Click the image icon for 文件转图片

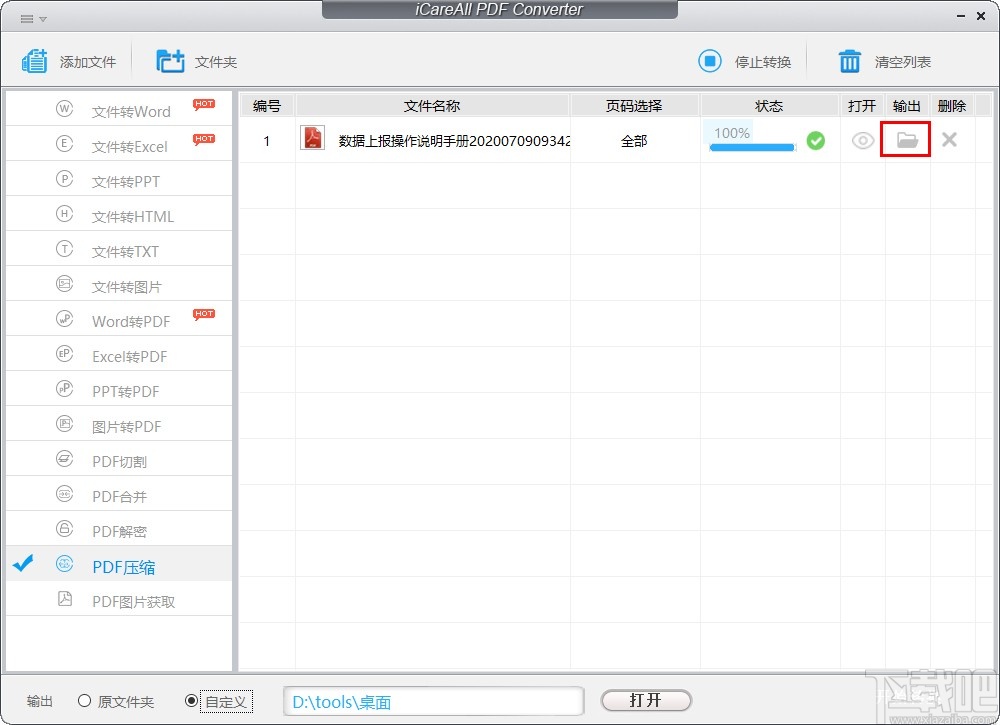click(x=64, y=284)
